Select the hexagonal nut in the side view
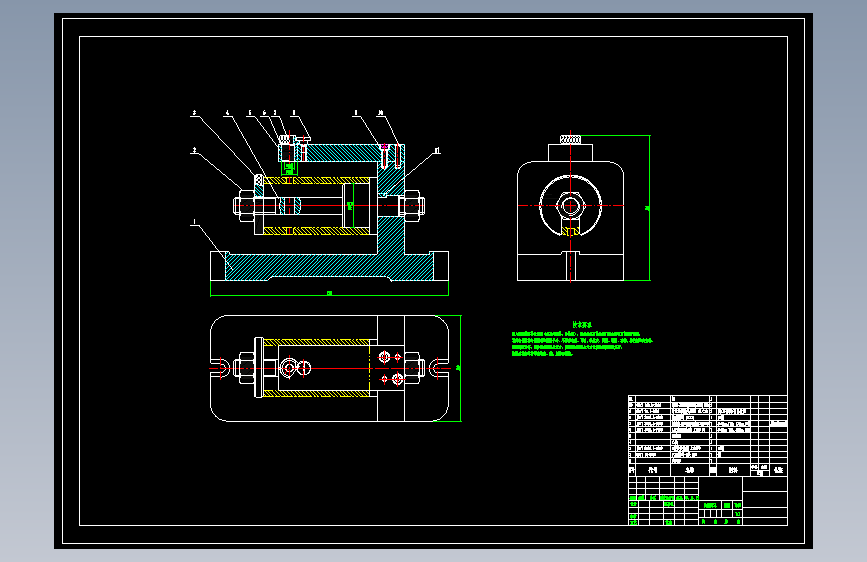This screenshot has height=562, width=867. 570,206
